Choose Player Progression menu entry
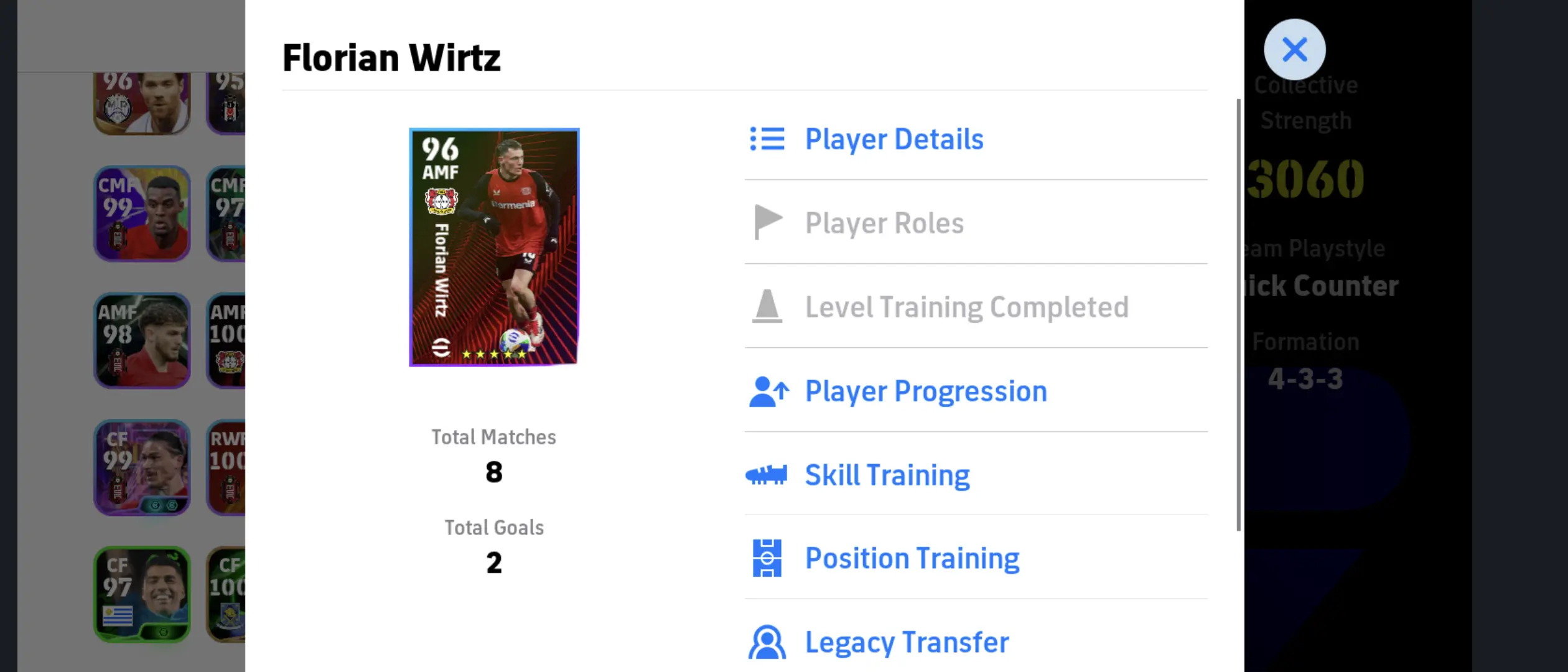Screen dimensions: 1568x672 point(976,391)
